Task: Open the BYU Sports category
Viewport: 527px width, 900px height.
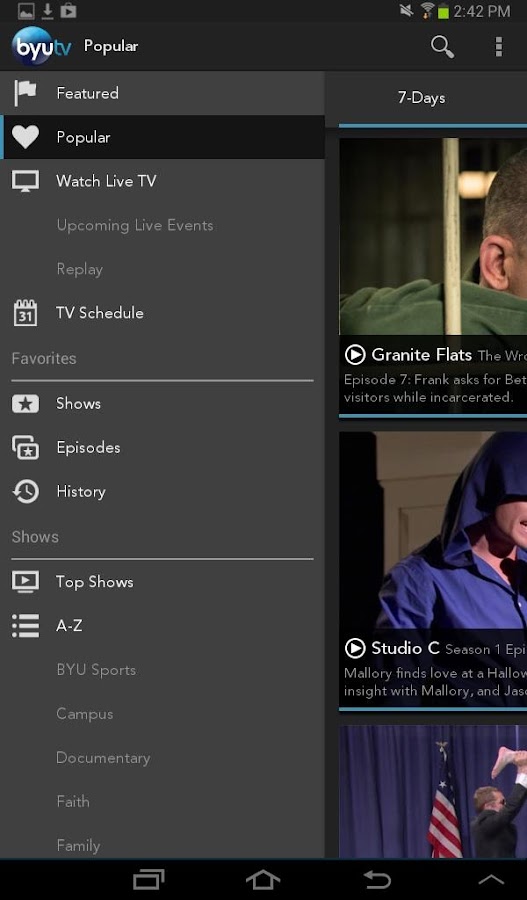Action: (162, 670)
